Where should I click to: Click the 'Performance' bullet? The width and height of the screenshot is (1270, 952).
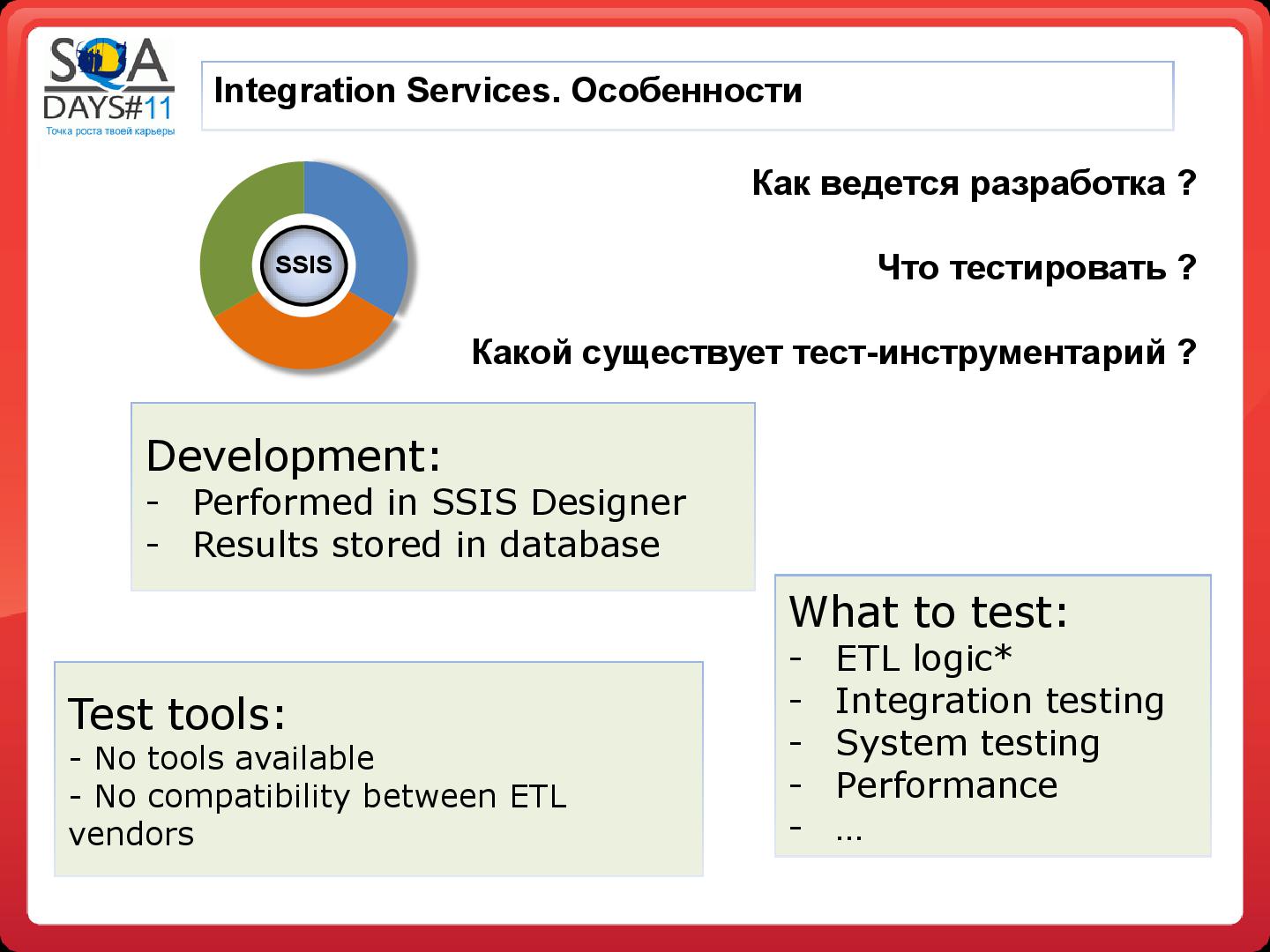[x=946, y=785]
